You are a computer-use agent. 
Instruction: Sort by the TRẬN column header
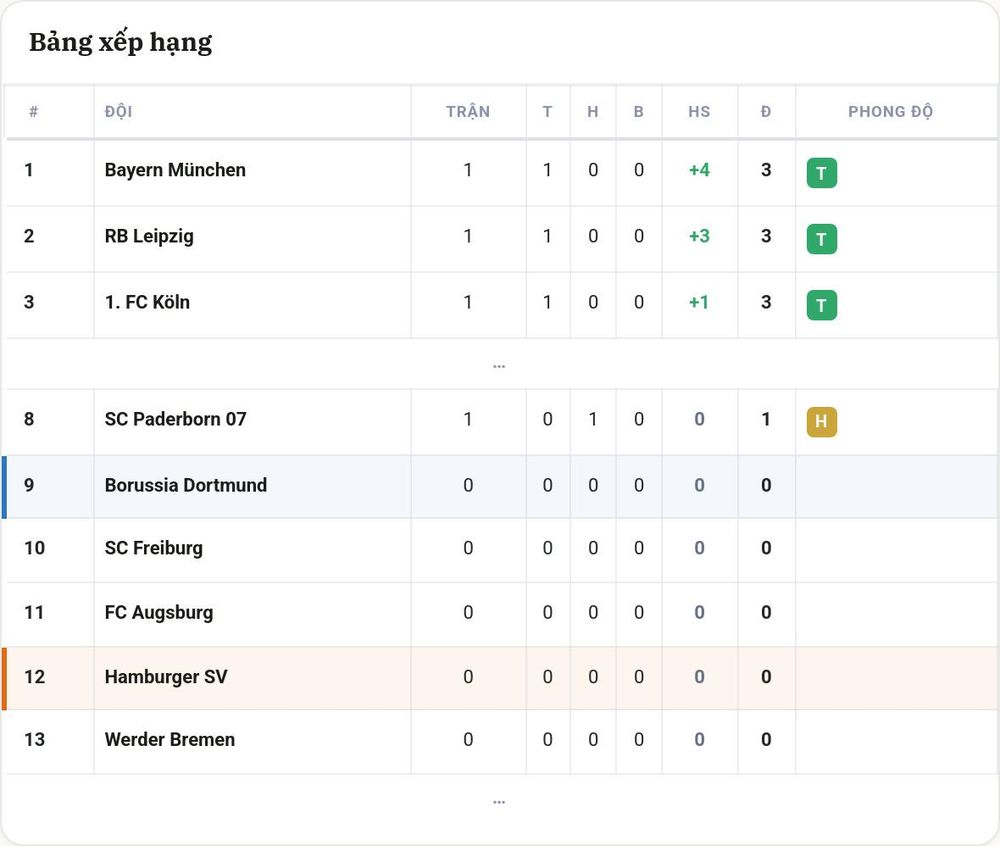(468, 112)
